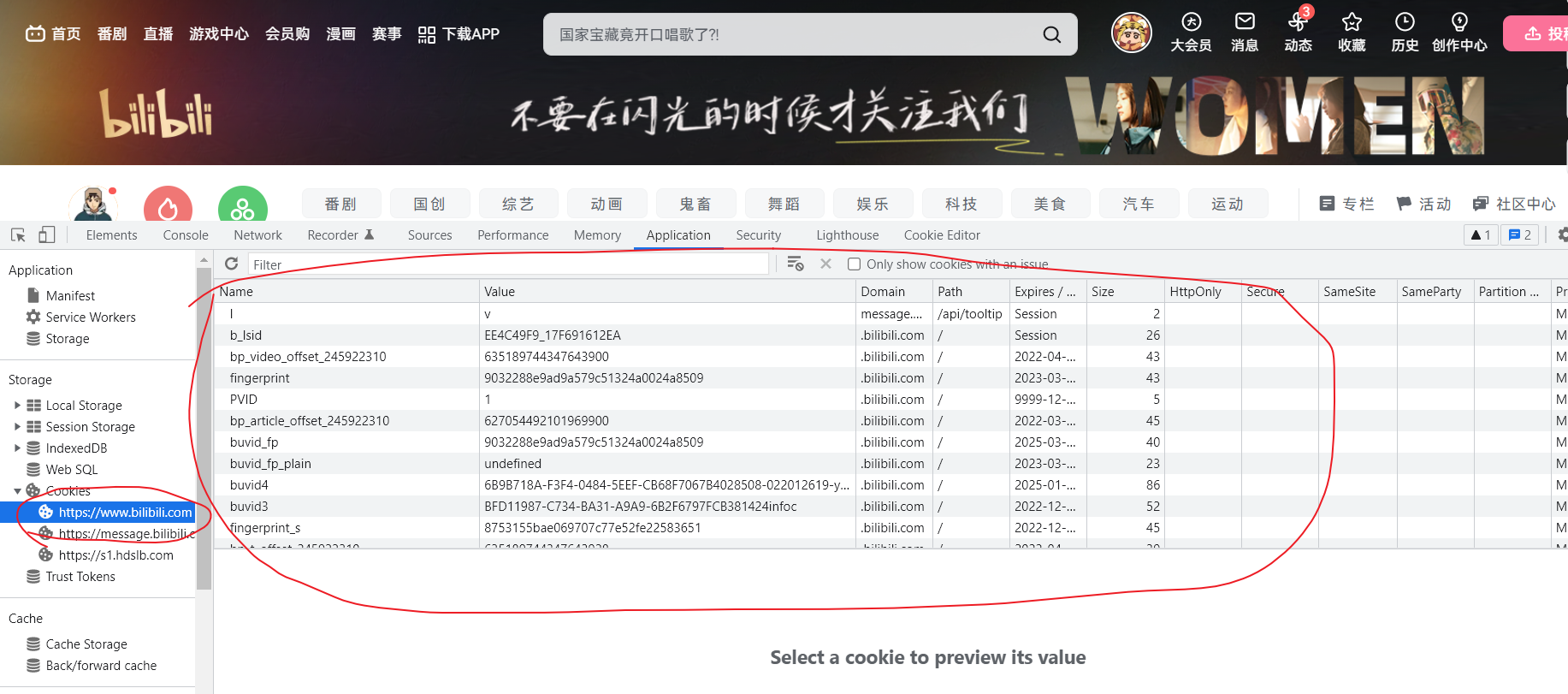Open Cache Storage item
The image size is (1568, 694).
pos(77,644)
